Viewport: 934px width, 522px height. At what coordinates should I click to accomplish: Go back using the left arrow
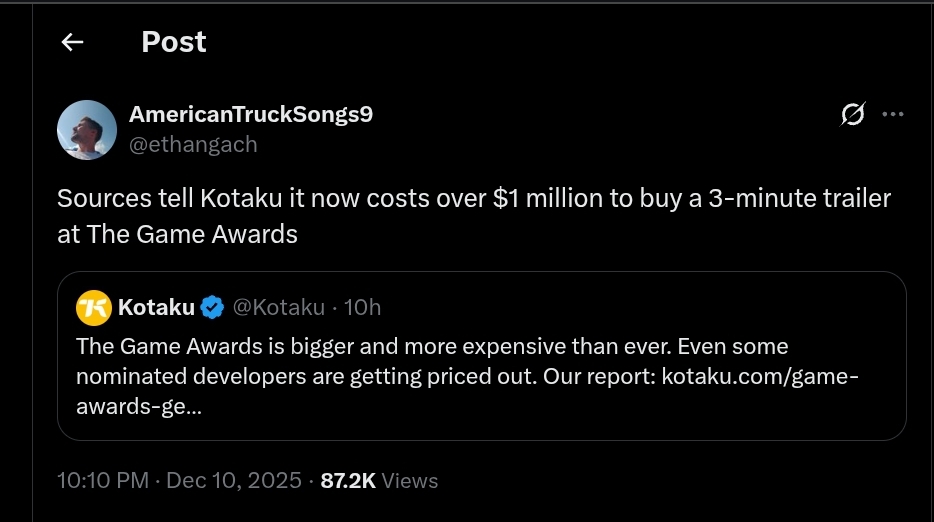pos(72,42)
